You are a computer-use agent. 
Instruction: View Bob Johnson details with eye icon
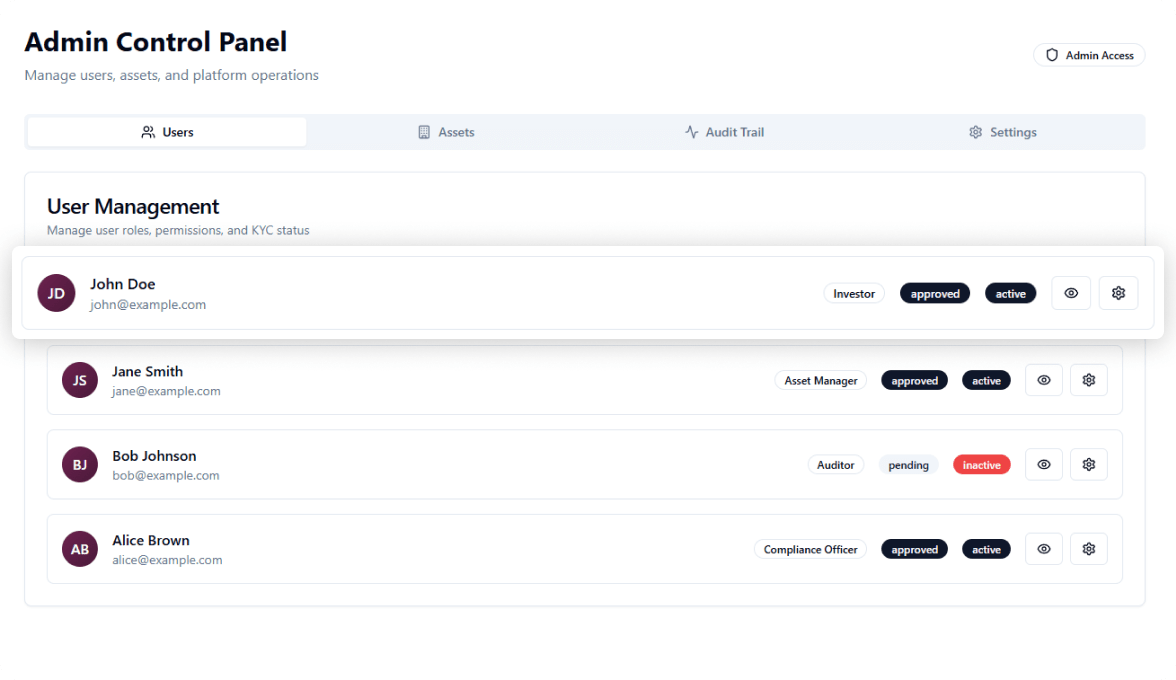tap(1044, 464)
